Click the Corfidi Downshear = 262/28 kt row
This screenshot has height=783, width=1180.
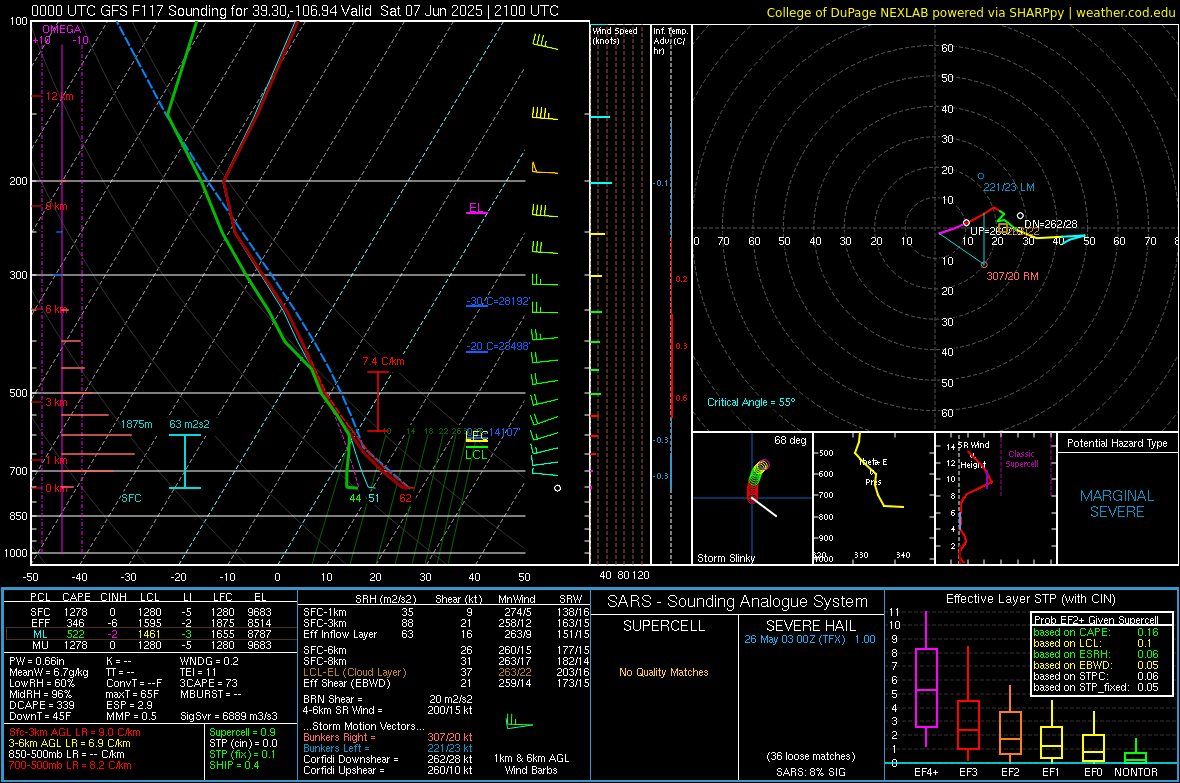(x=388, y=759)
